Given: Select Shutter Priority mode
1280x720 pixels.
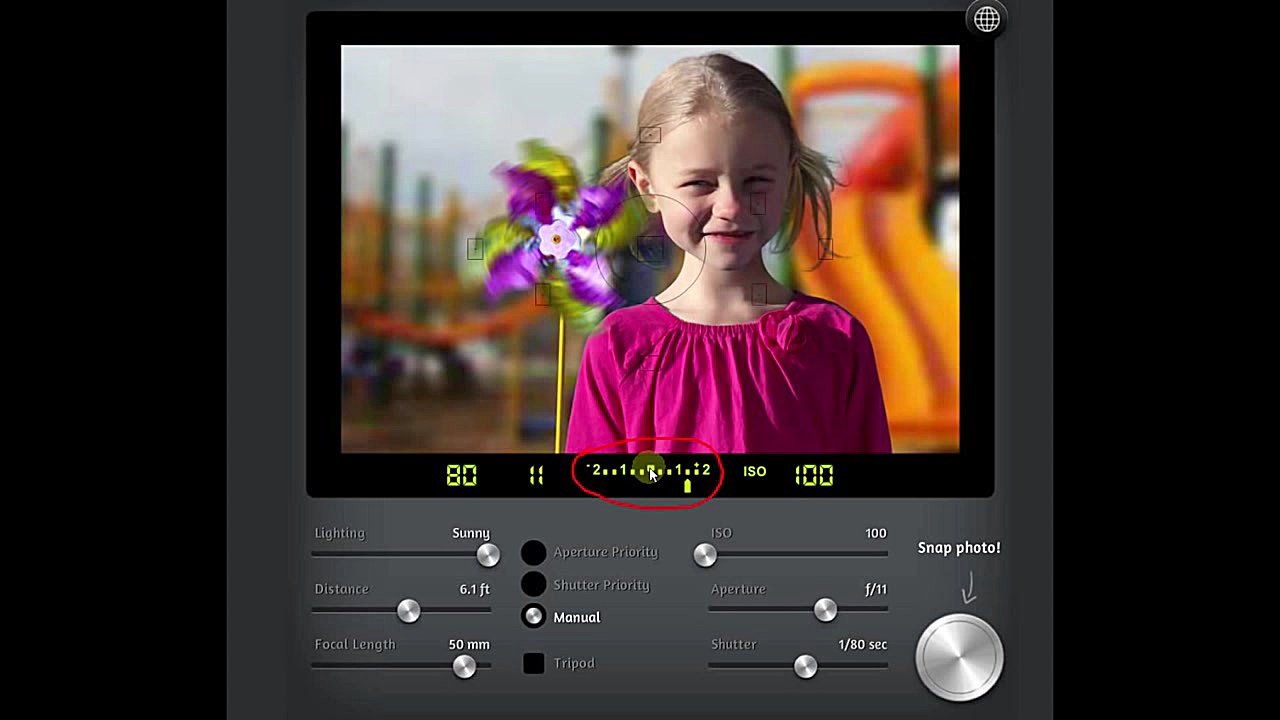Looking at the screenshot, I should click(x=534, y=584).
